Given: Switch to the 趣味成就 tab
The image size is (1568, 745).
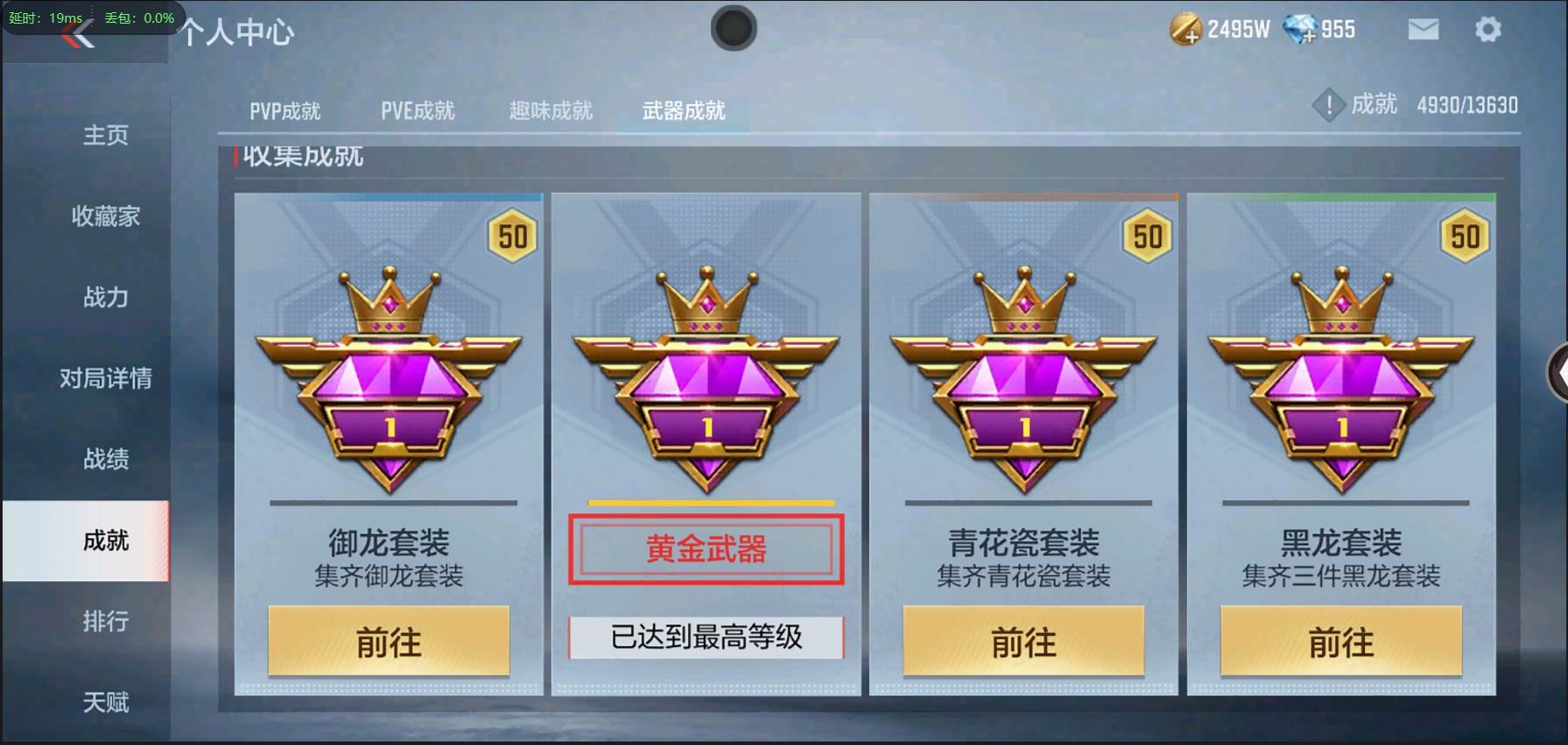Looking at the screenshot, I should tap(551, 111).
